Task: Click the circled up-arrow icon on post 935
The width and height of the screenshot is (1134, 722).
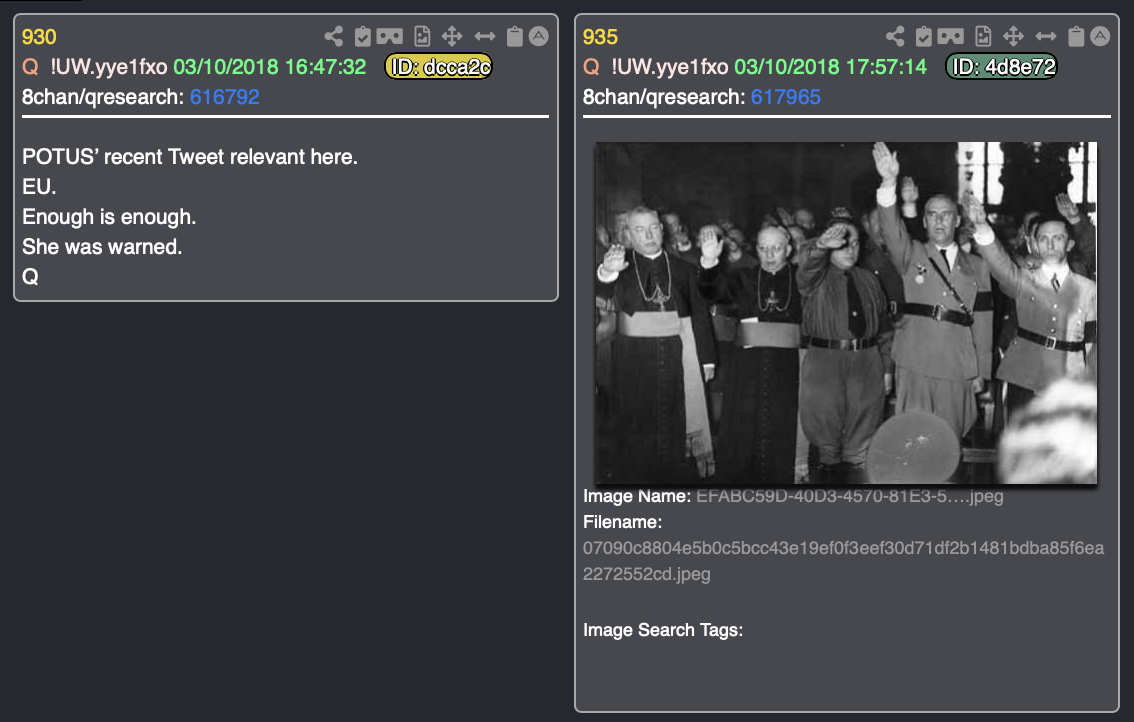Action: pyautogui.click(x=1100, y=36)
